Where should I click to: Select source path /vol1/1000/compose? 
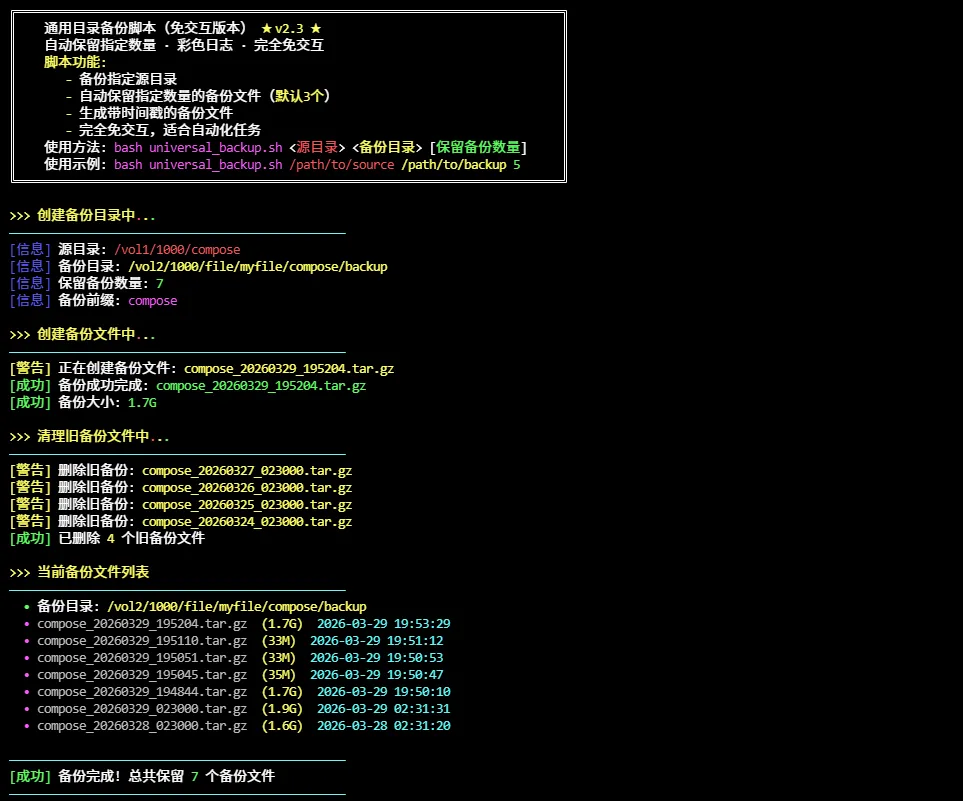pos(177,249)
